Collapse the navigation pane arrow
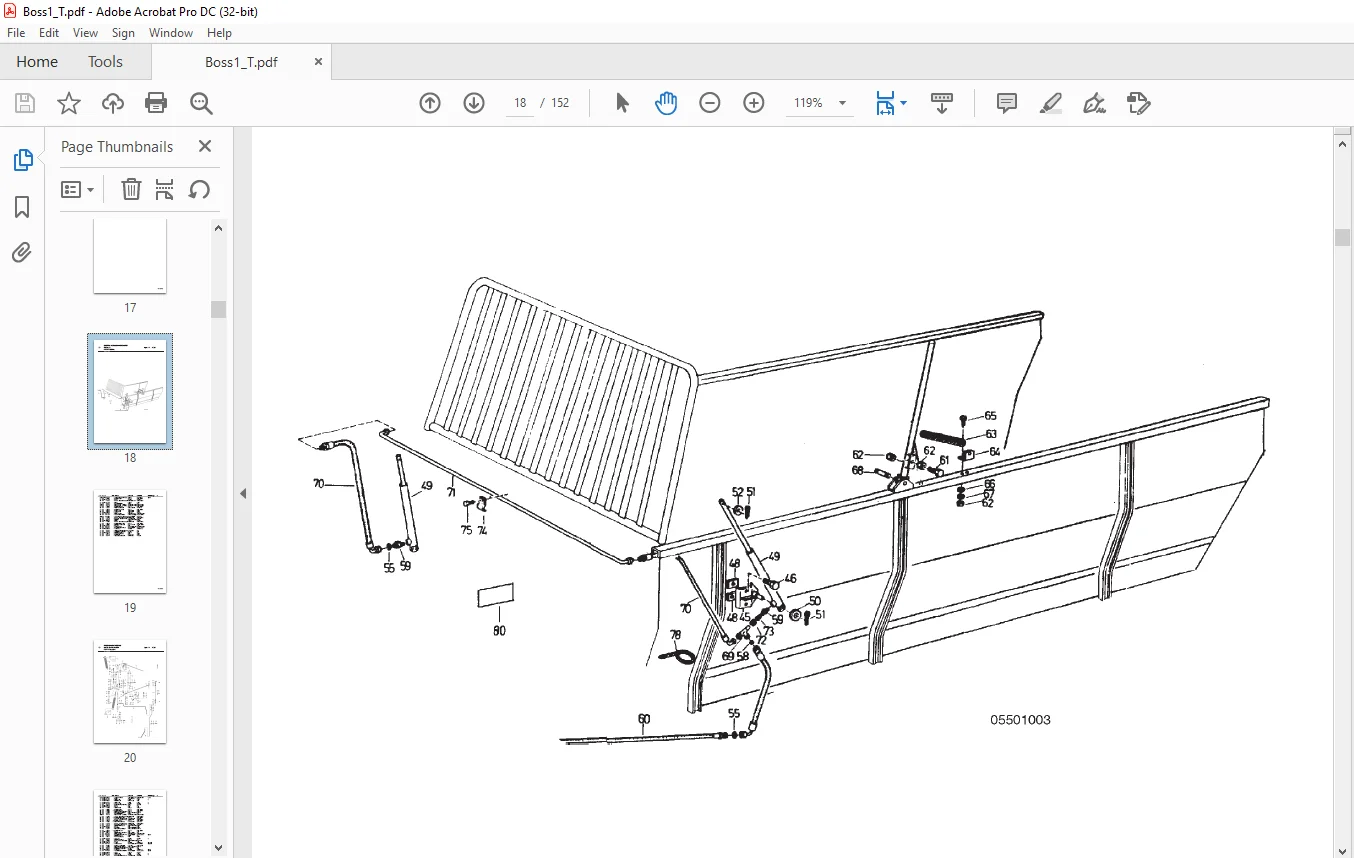1354x858 pixels. click(242, 493)
